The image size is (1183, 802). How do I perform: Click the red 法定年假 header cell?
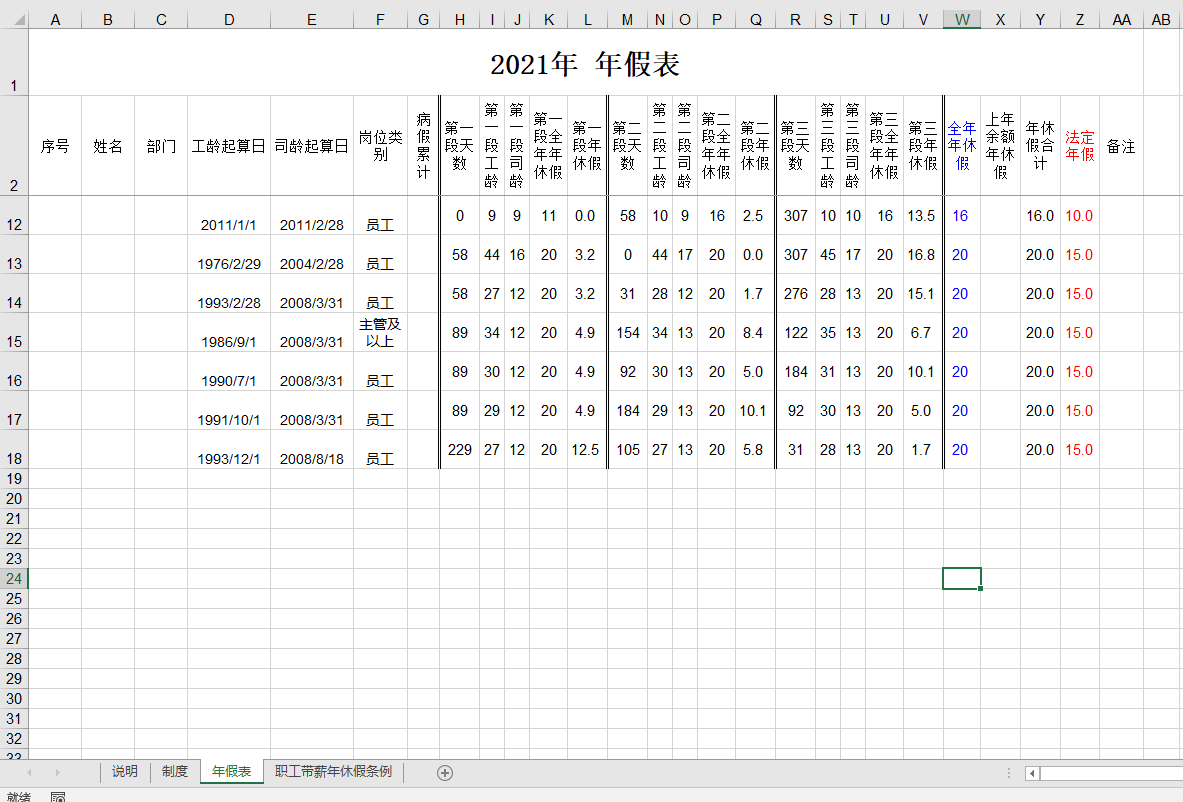coord(1080,146)
